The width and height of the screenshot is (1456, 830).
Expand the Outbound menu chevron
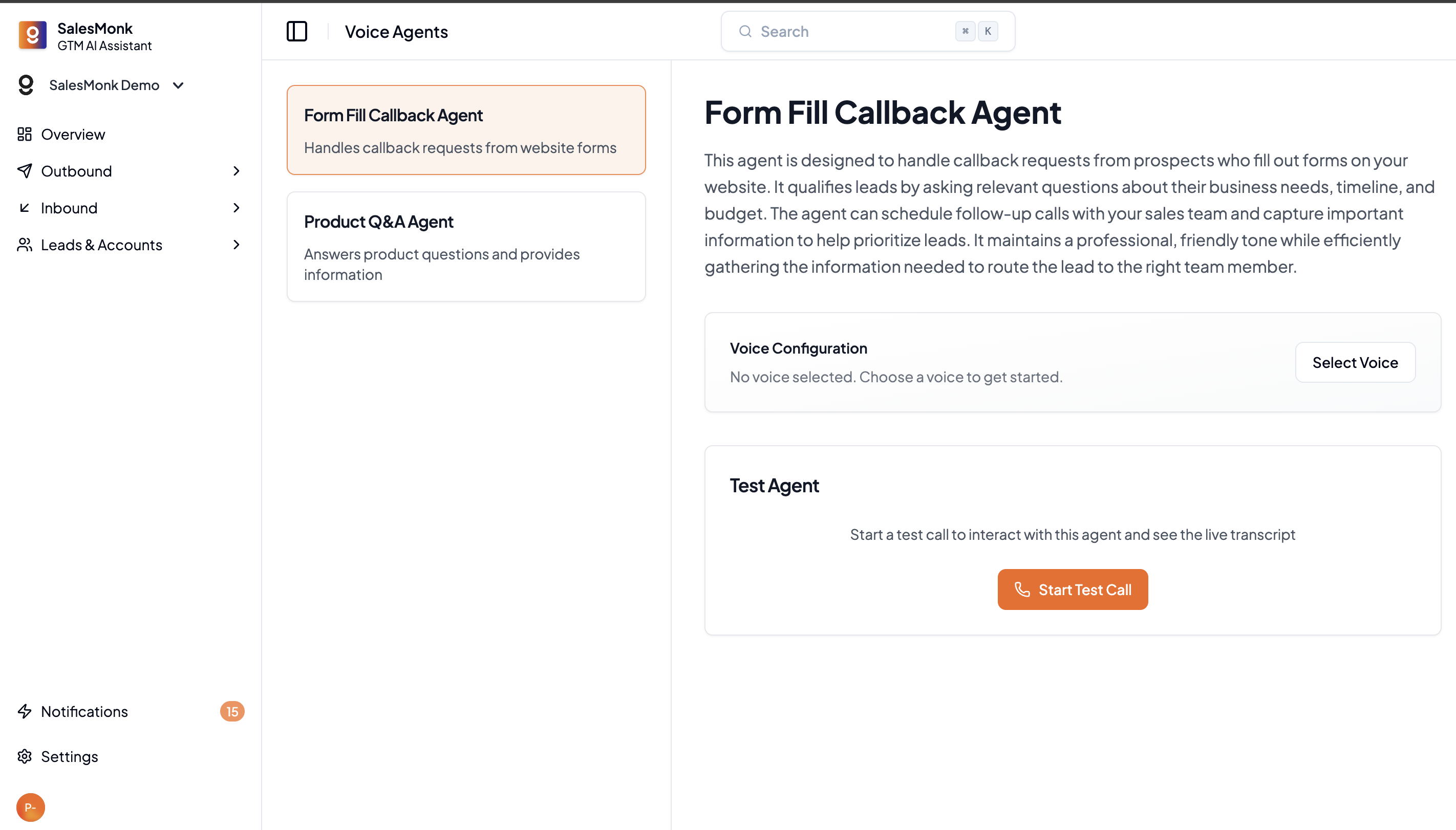(x=236, y=171)
